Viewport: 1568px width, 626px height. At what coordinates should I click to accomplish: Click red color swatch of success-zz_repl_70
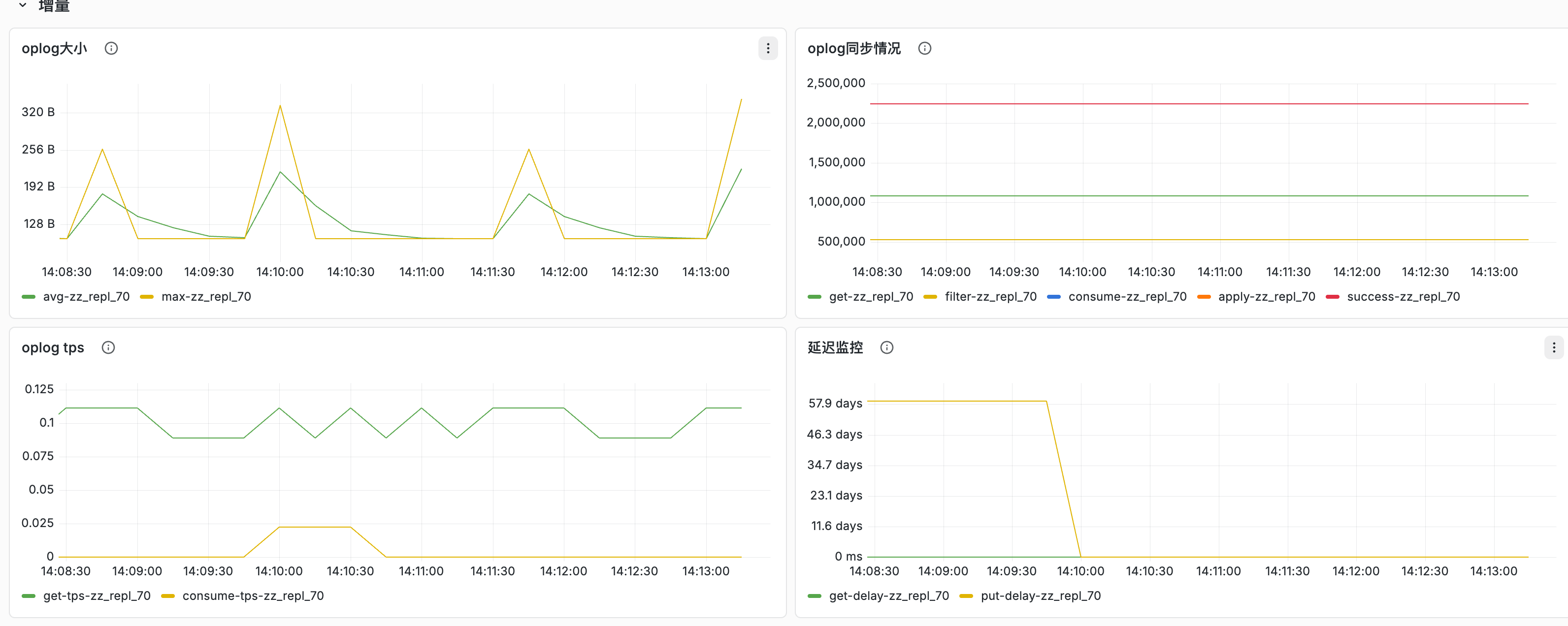pos(1333,297)
